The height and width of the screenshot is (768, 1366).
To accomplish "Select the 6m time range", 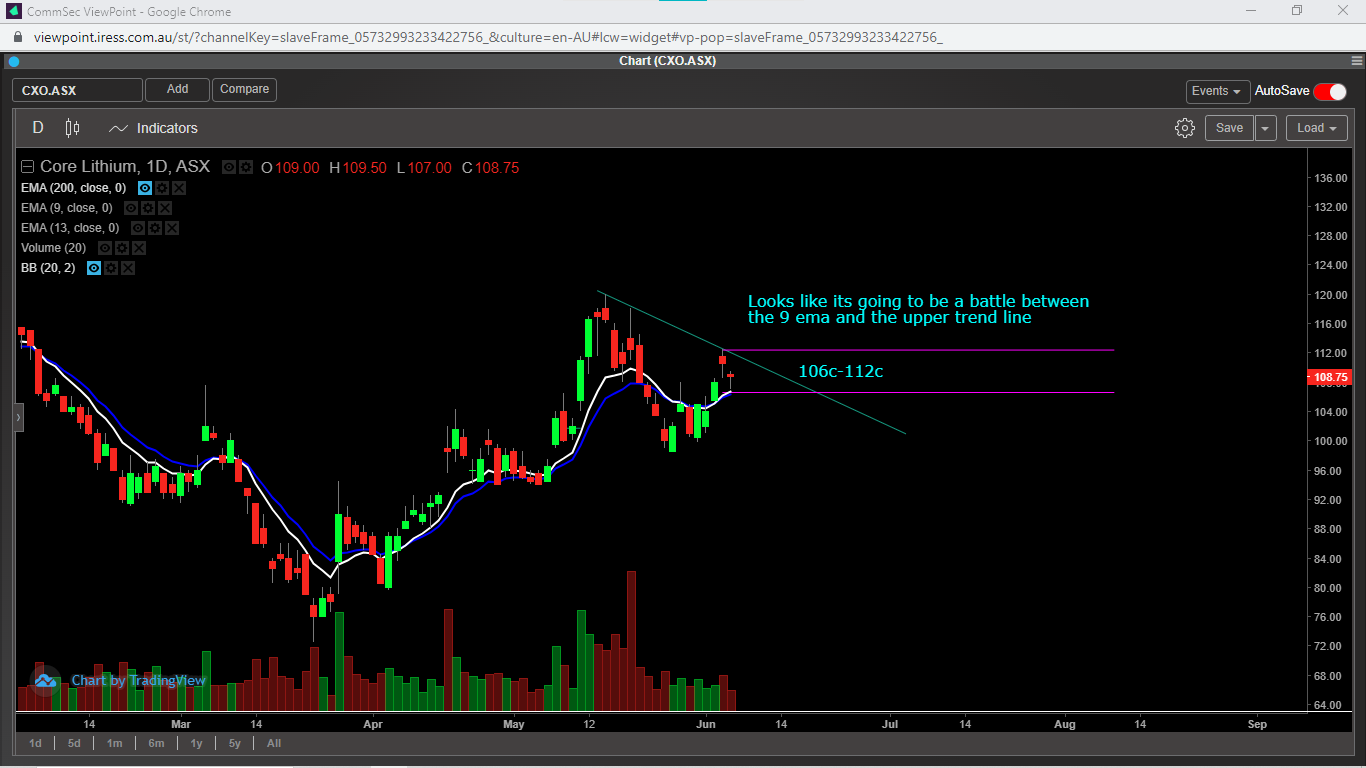I will pyautogui.click(x=156, y=743).
